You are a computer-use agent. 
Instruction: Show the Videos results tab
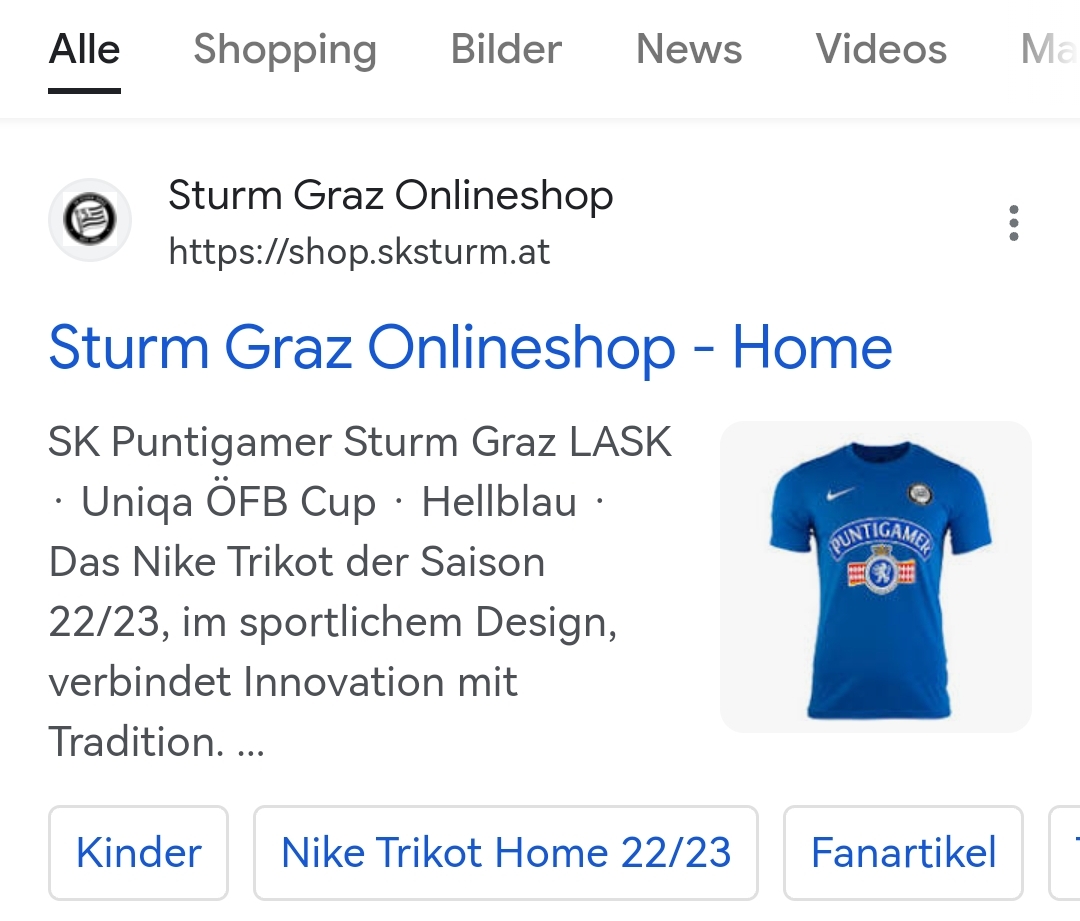pyautogui.click(x=881, y=50)
